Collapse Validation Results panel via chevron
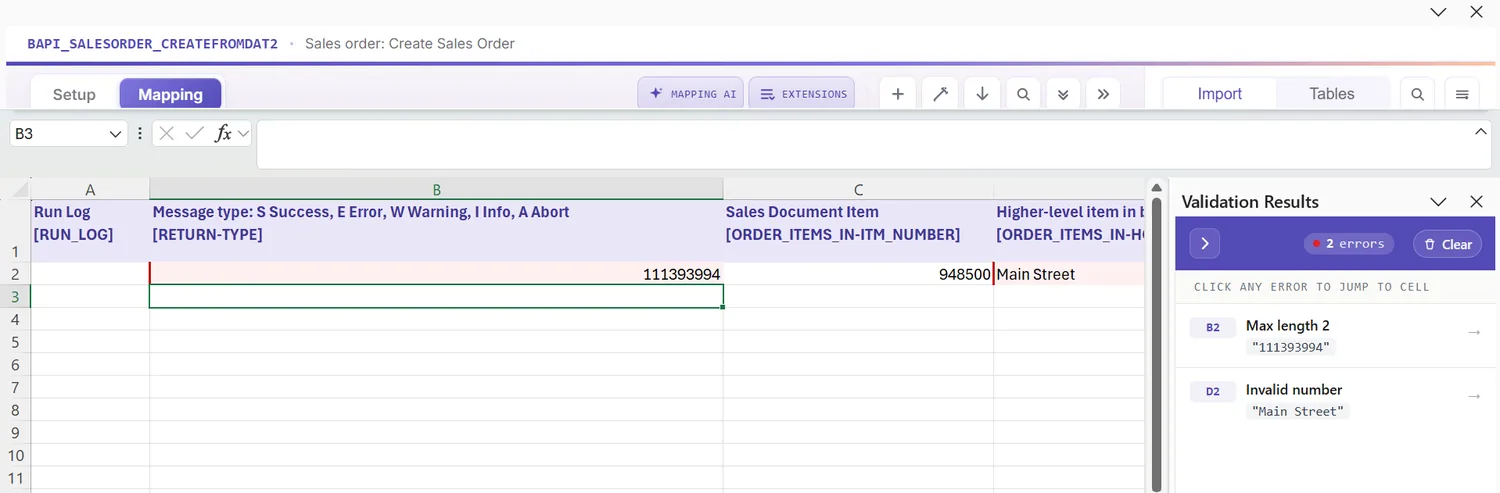Image resolution: width=1500 pixels, height=493 pixels. point(1438,201)
